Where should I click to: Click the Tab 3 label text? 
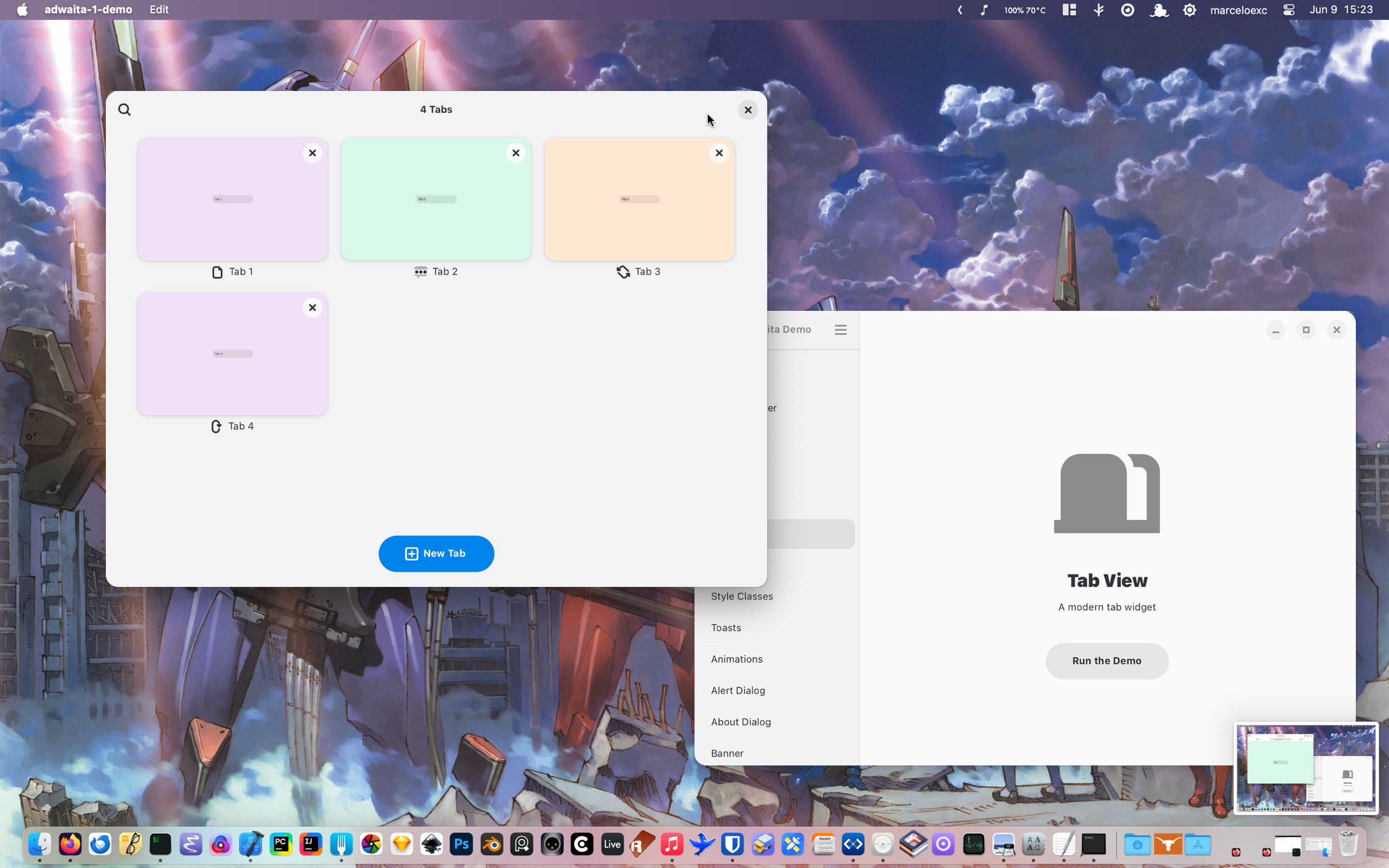(x=648, y=271)
